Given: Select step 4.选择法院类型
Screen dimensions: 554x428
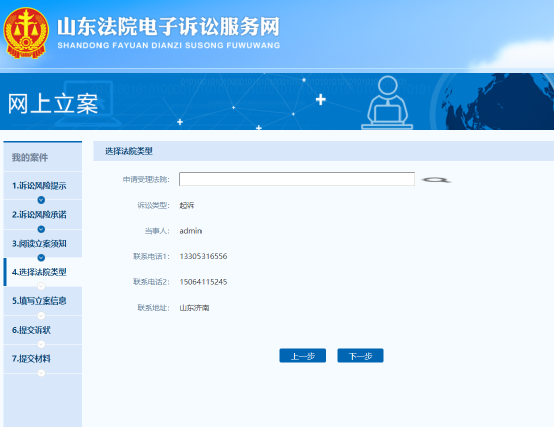Looking at the screenshot, I should (43, 272).
